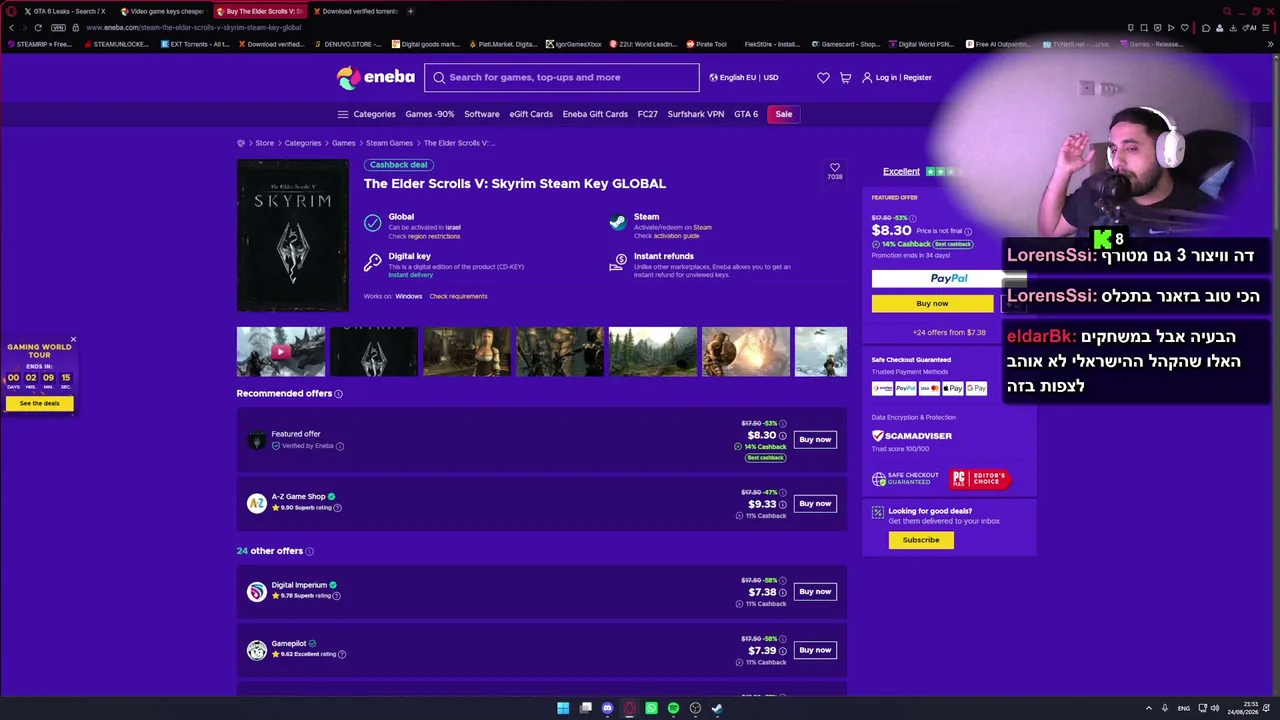Open Surfshark VPN menu item
This screenshot has height=720, width=1280.
tap(696, 114)
